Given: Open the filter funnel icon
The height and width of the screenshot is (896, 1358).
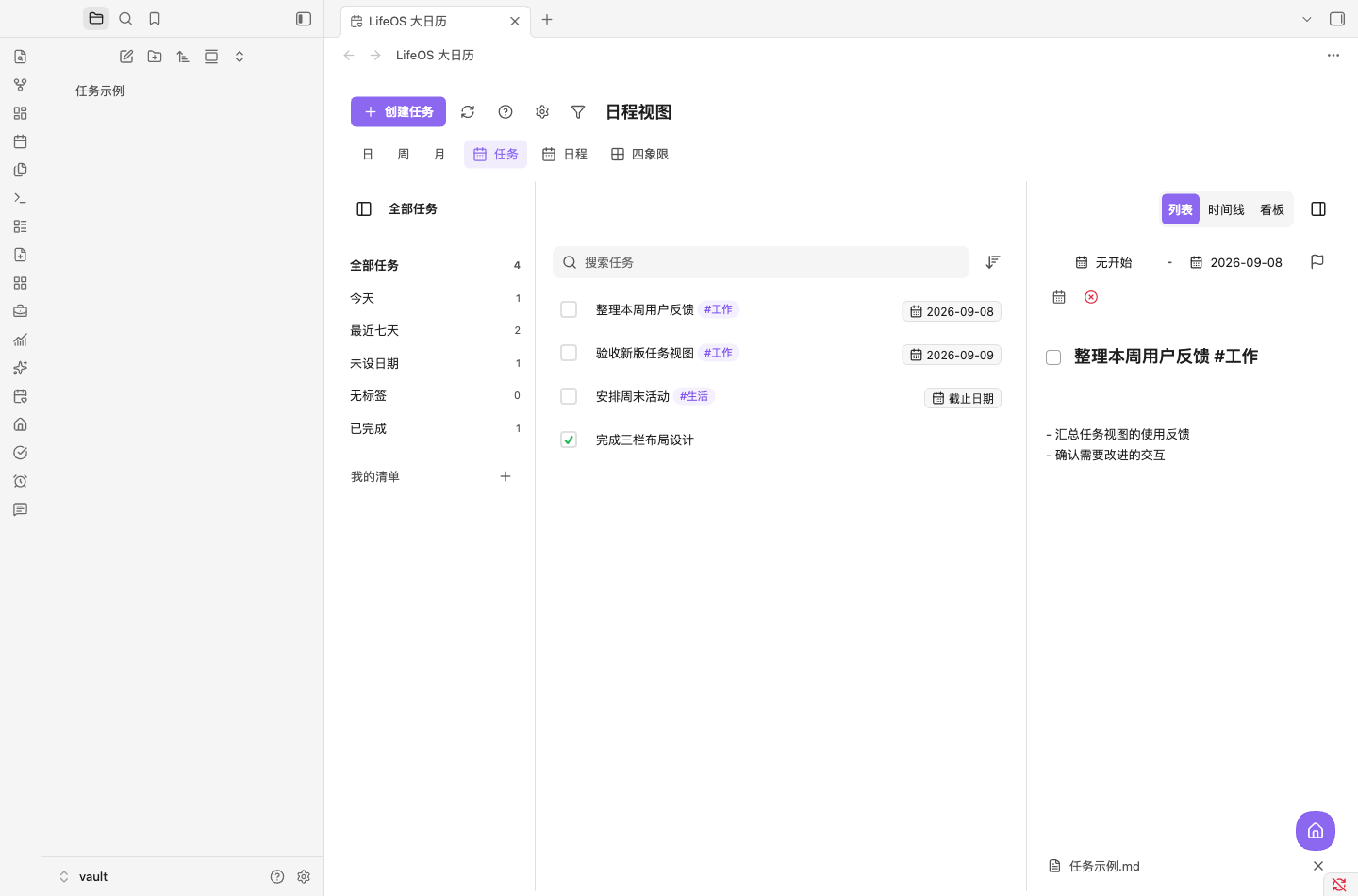Looking at the screenshot, I should point(578,112).
